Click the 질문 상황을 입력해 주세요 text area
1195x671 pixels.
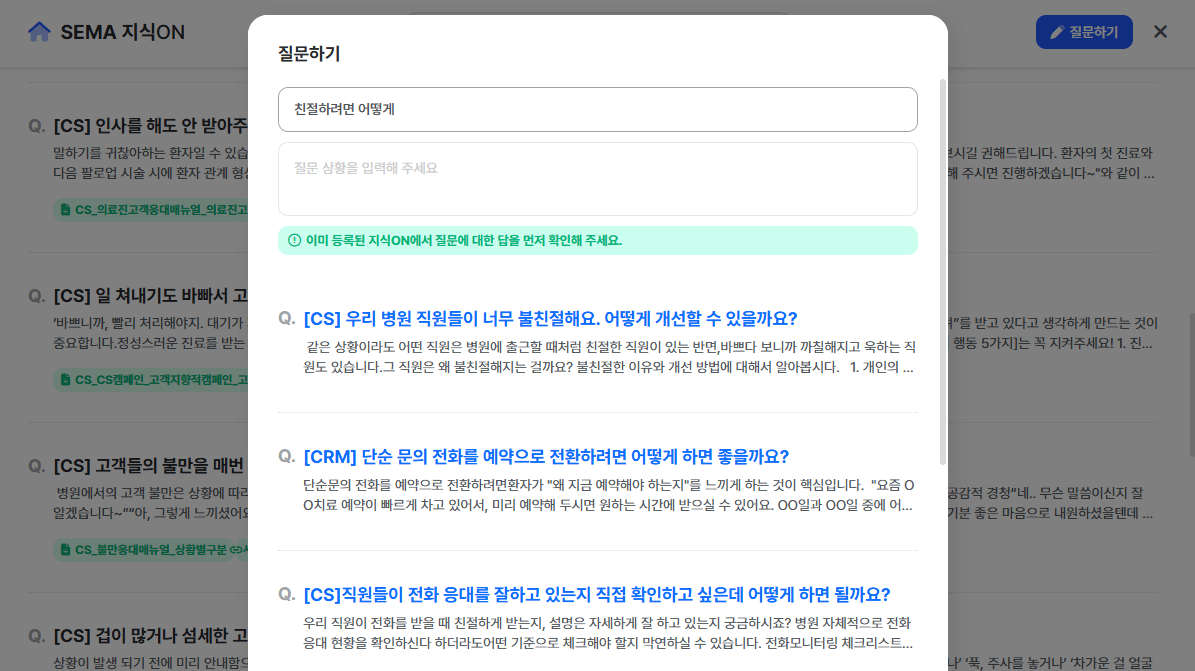(x=597, y=178)
